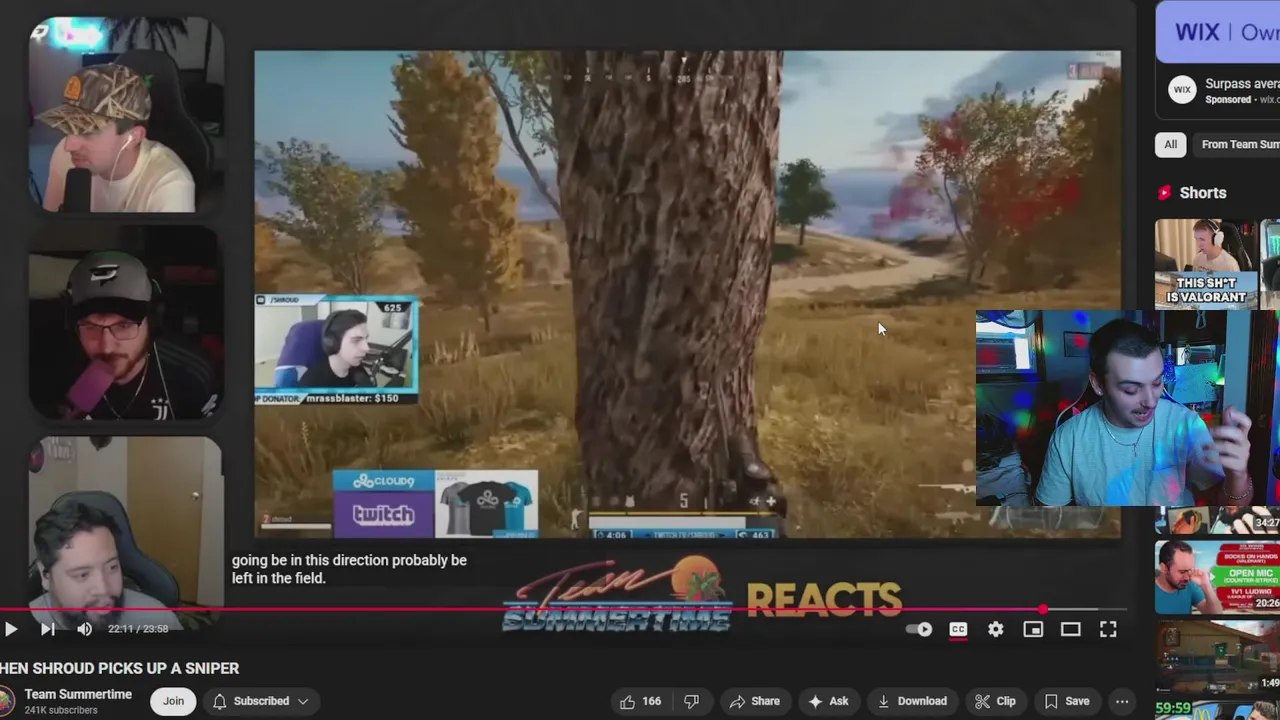Like the video with 166 likes
This screenshot has width=1280, height=720.
click(x=640, y=701)
